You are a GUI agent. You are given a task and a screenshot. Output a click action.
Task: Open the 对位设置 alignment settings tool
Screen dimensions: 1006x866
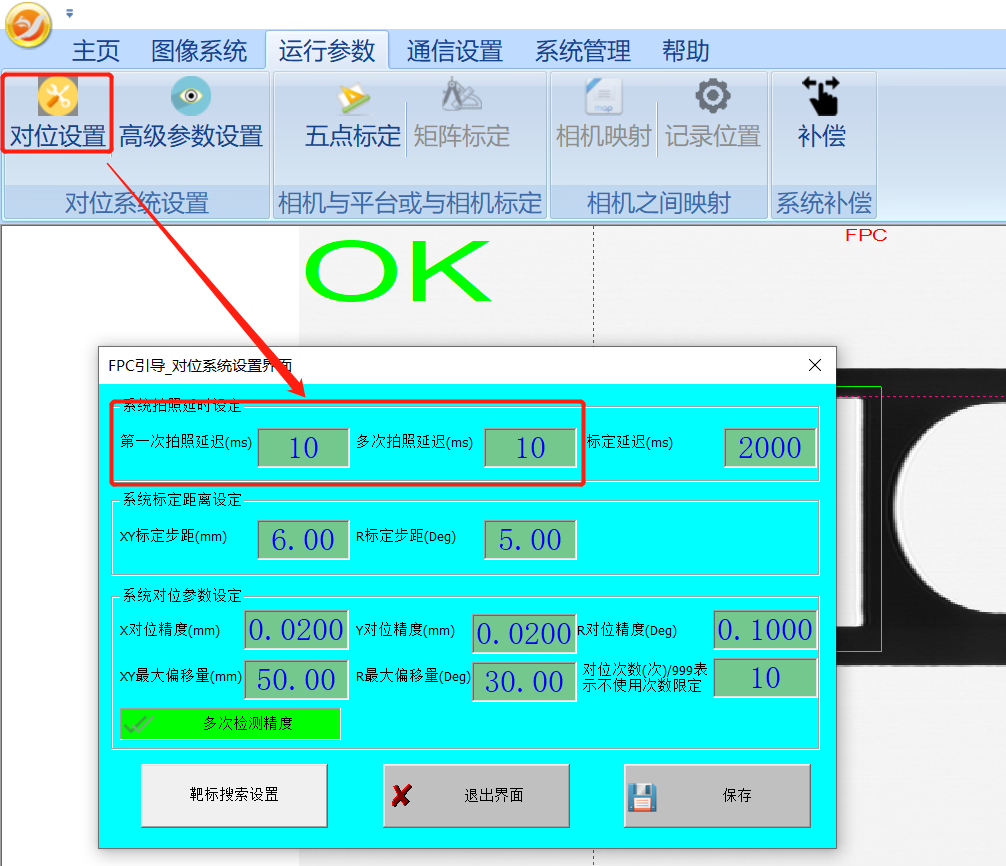point(58,113)
